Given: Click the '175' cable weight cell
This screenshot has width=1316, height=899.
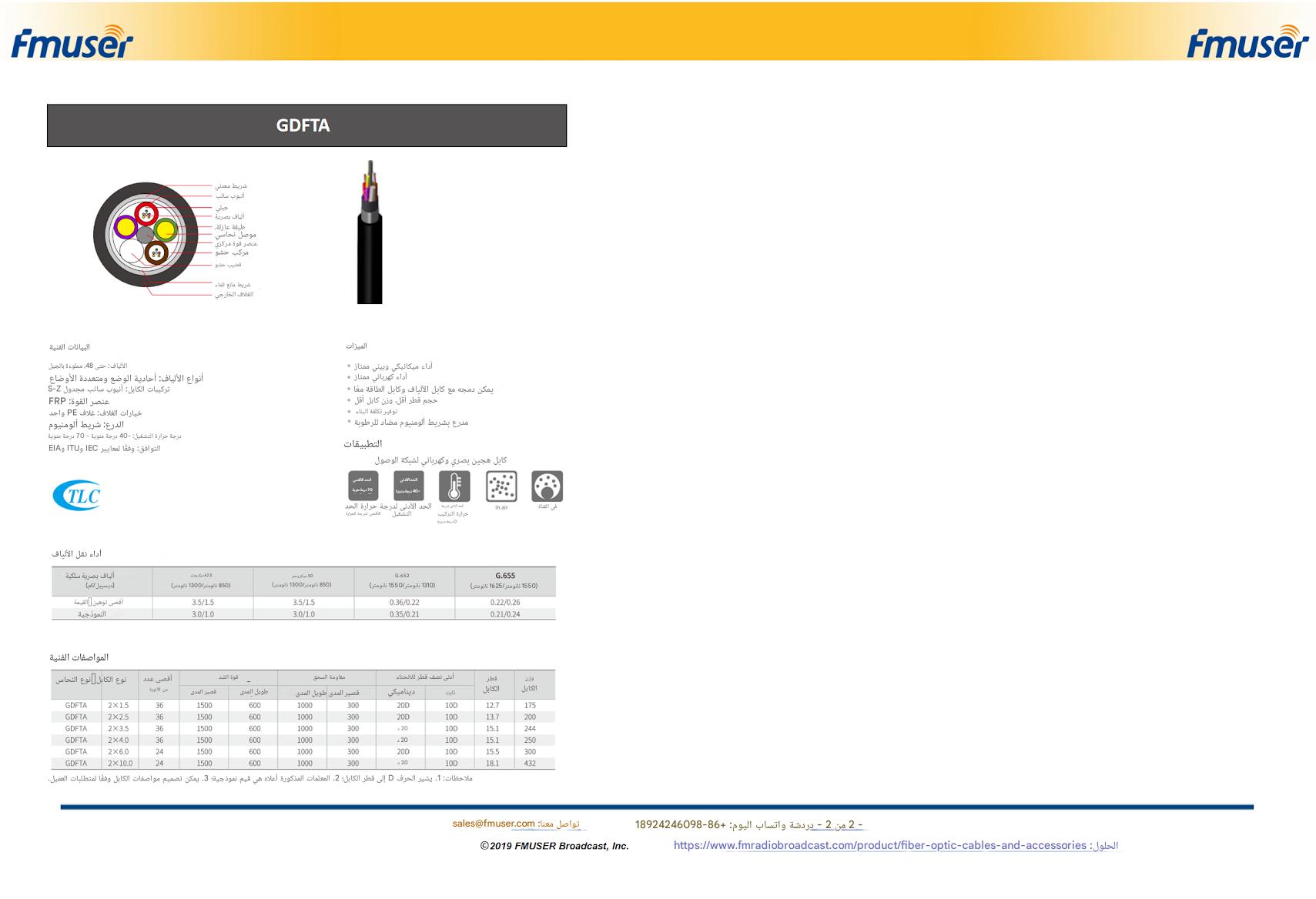Looking at the screenshot, I should coord(530,705).
